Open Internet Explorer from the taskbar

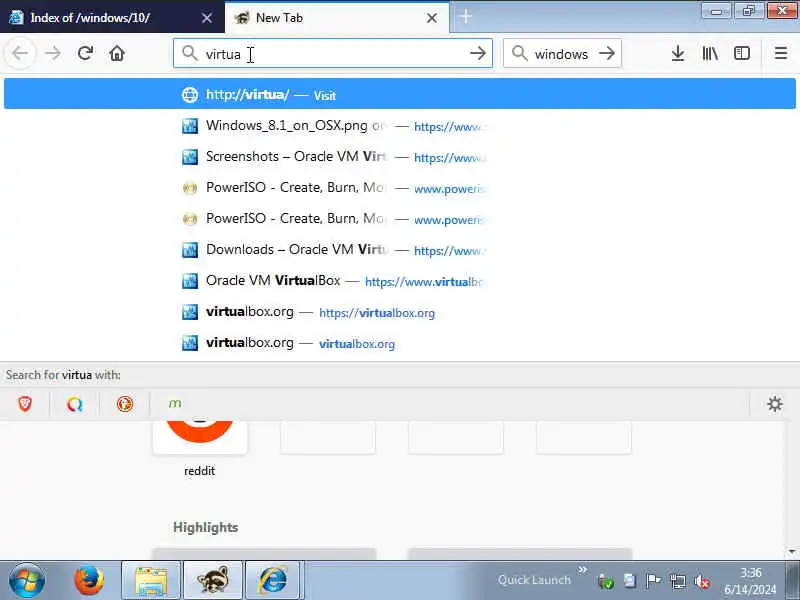(274, 580)
